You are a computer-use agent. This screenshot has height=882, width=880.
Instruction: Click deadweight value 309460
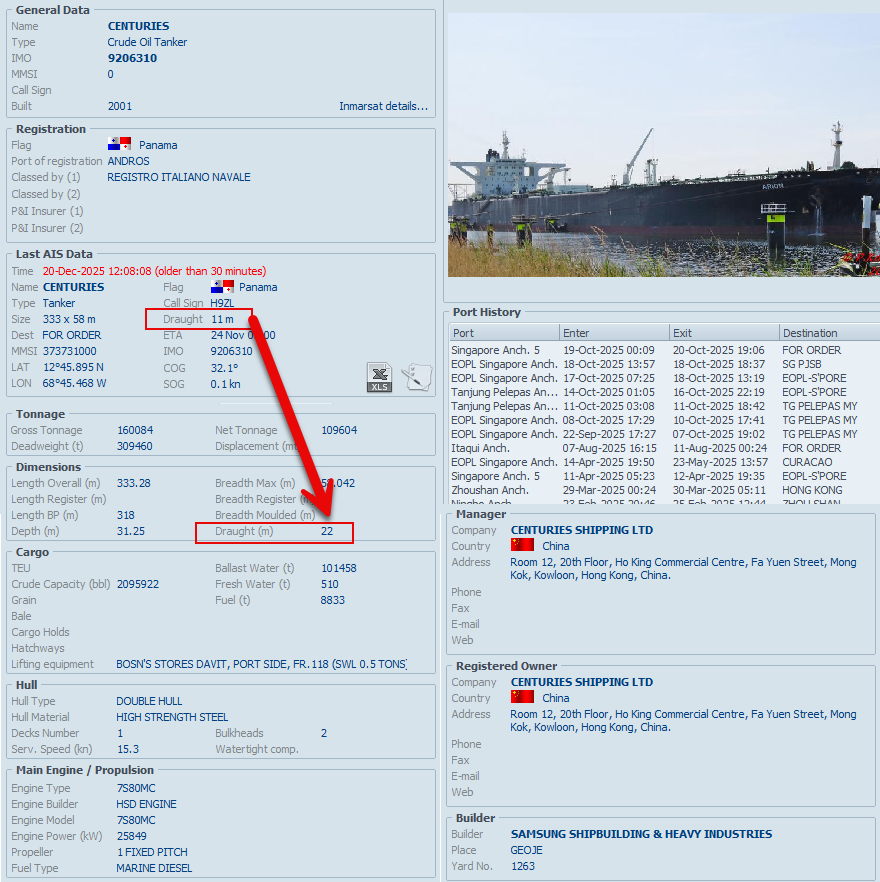[x=134, y=446]
